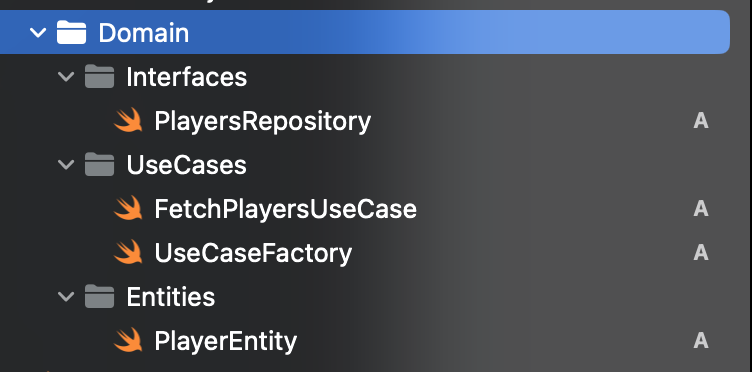Open the PlayersRepository file
Viewport: 752px width, 372px height.
tap(262, 122)
